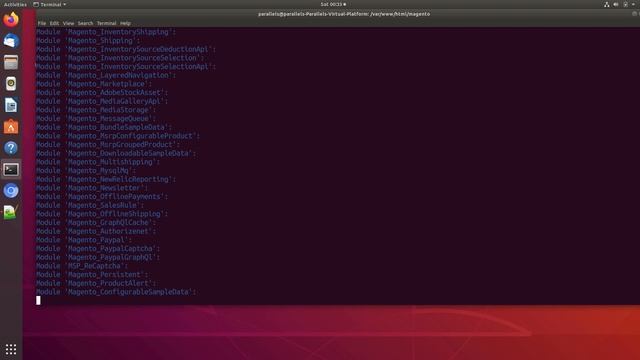Click the 'Magento_Marketplace' line

[93, 84]
